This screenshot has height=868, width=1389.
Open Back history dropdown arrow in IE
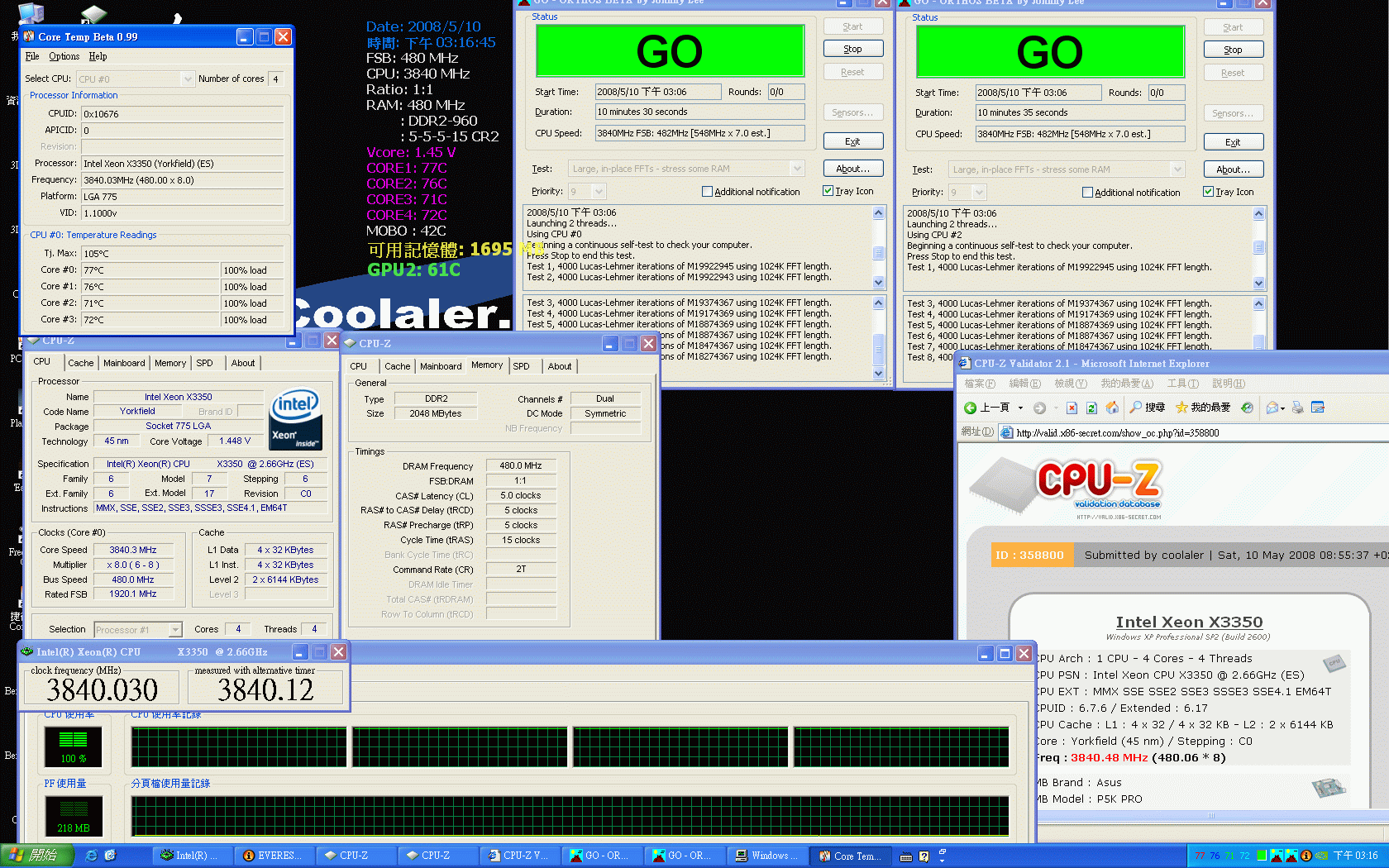click(1020, 408)
